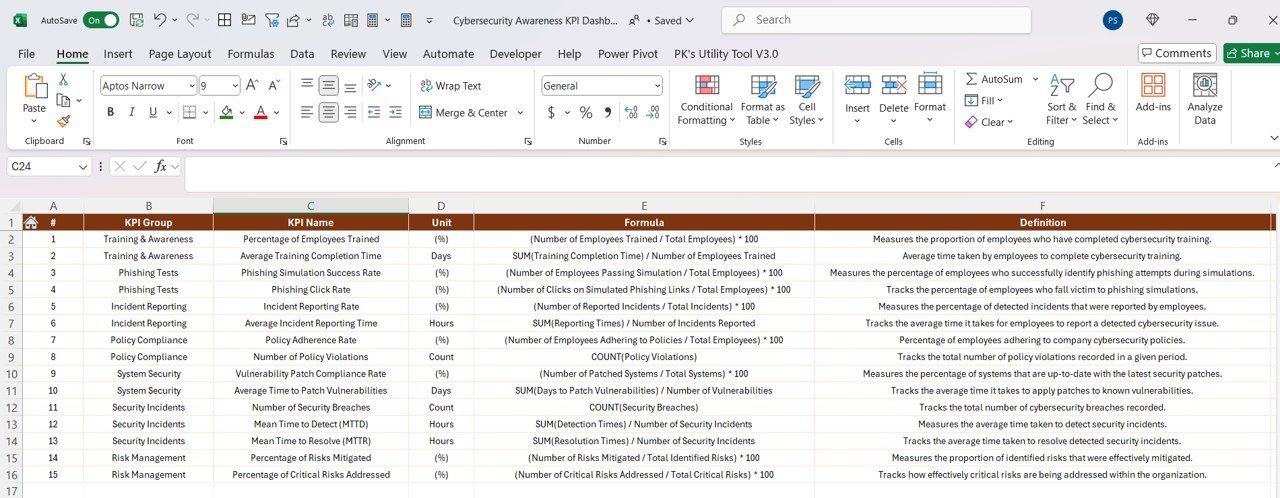Click the green Share button
This screenshot has height=498, width=1280.
point(1251,53)
